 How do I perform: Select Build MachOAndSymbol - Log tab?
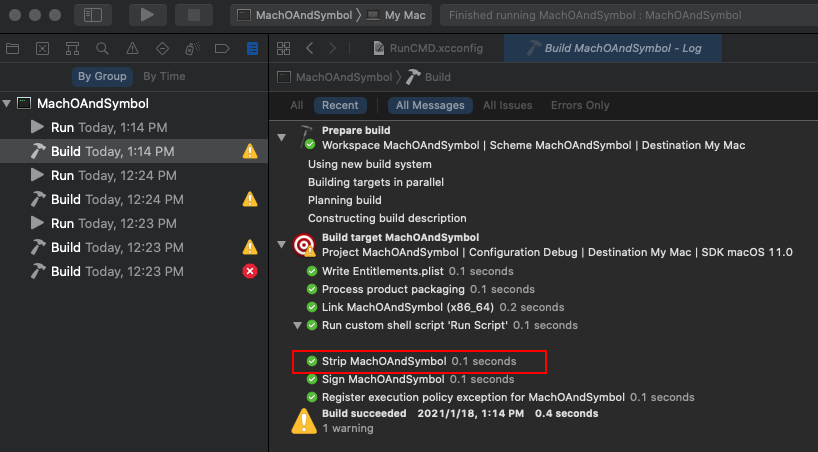click(614, 49)
